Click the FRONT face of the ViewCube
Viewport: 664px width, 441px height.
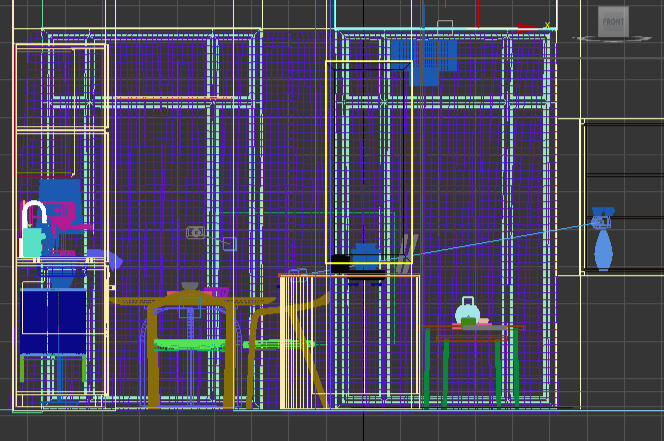(613, 21)
